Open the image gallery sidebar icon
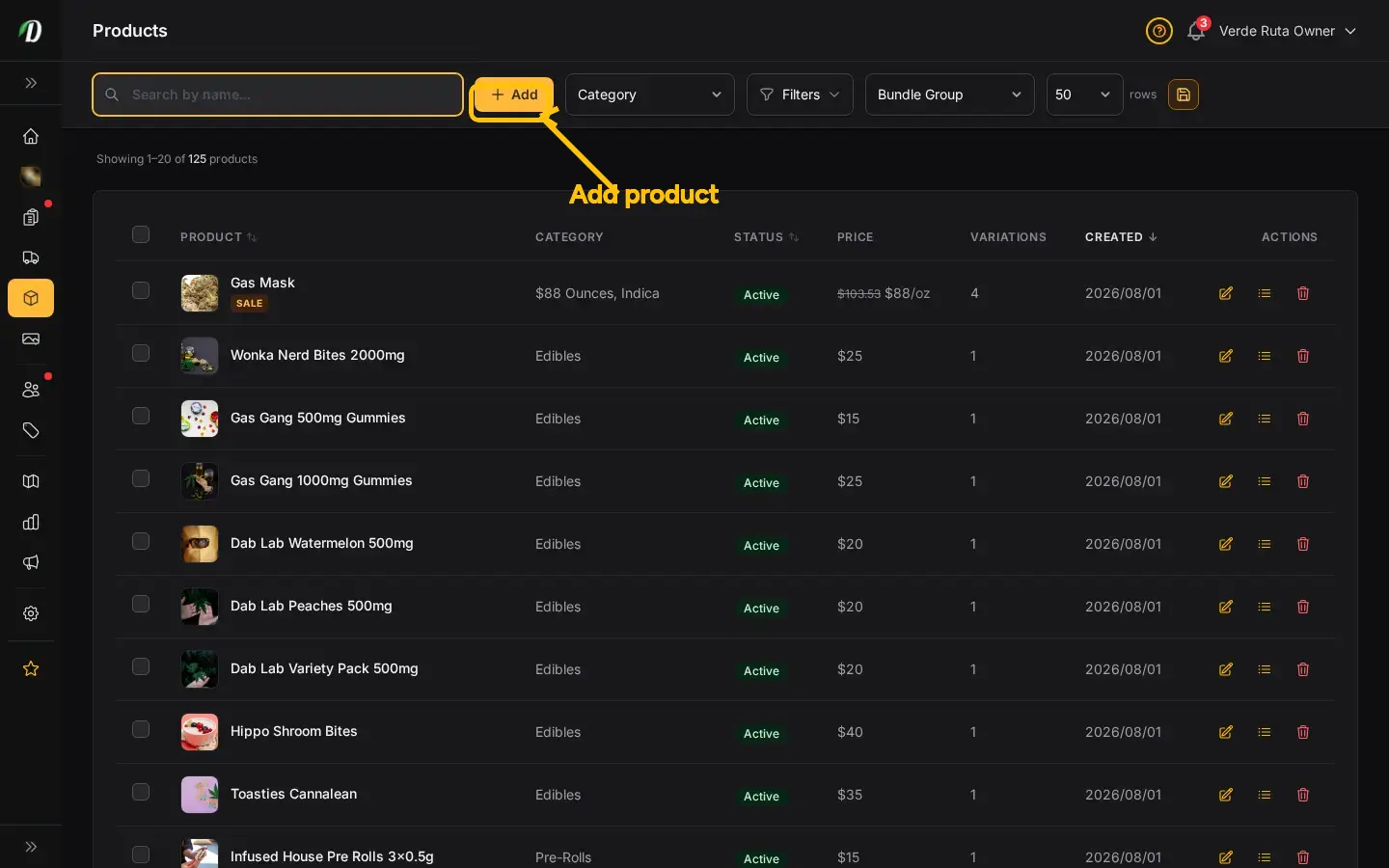The image size is (1389, 868). tap(31, 339)
